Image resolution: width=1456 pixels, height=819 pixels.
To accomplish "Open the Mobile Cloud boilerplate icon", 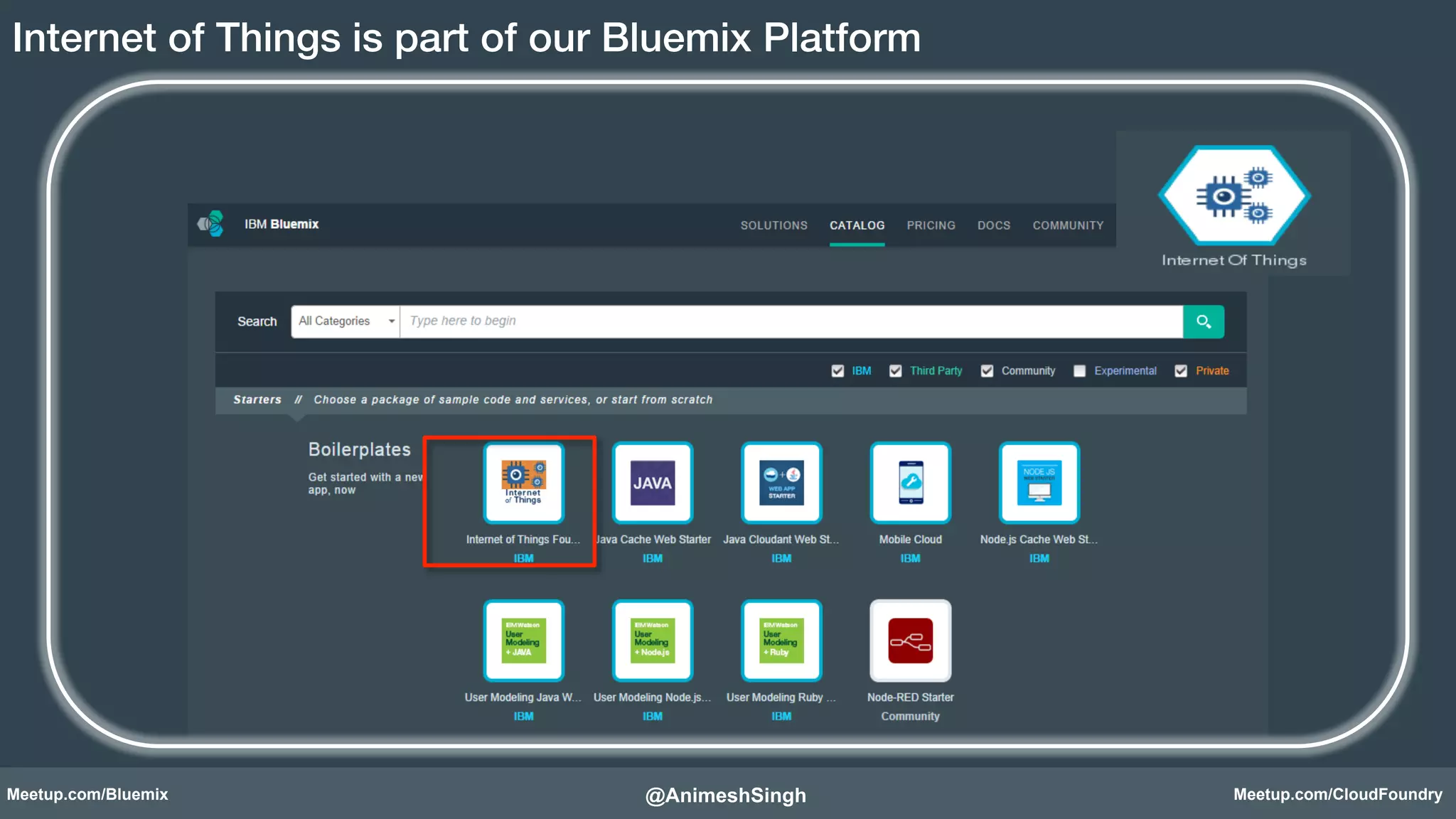I will coord(911,483).
